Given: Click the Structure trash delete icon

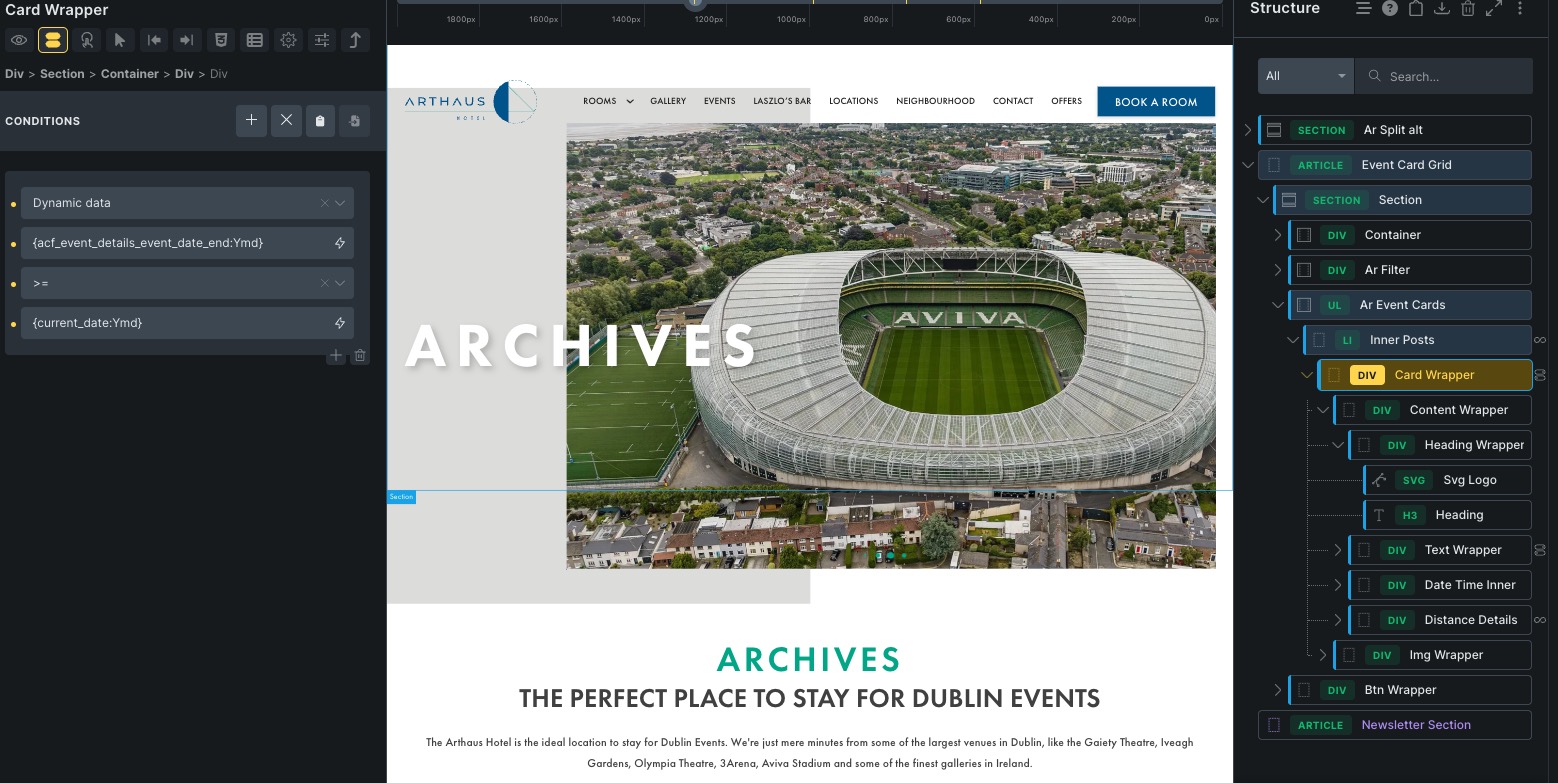Looking at the screenshot, I should [x=1468, y=8].
